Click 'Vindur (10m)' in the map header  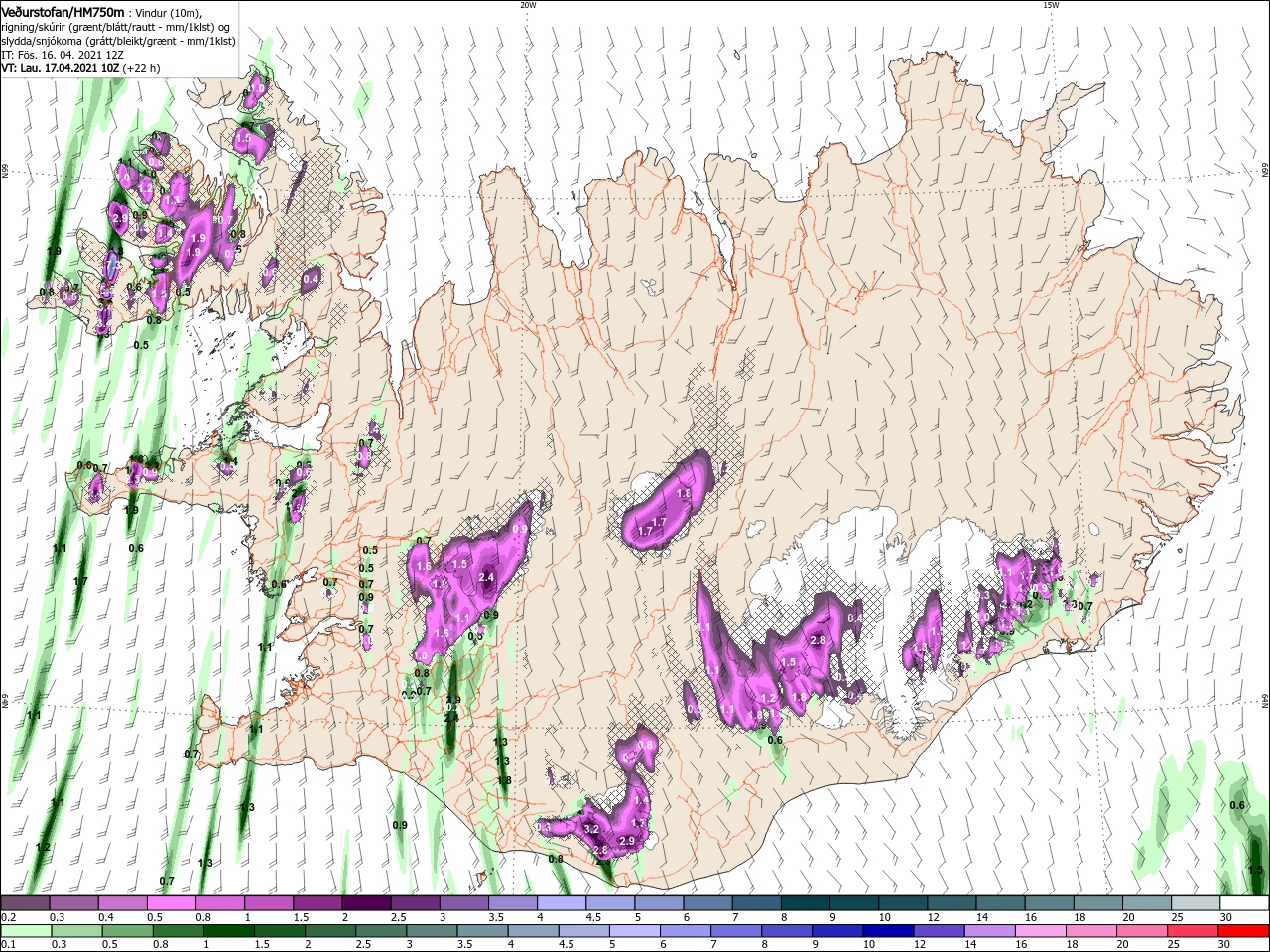pos(169,12)
